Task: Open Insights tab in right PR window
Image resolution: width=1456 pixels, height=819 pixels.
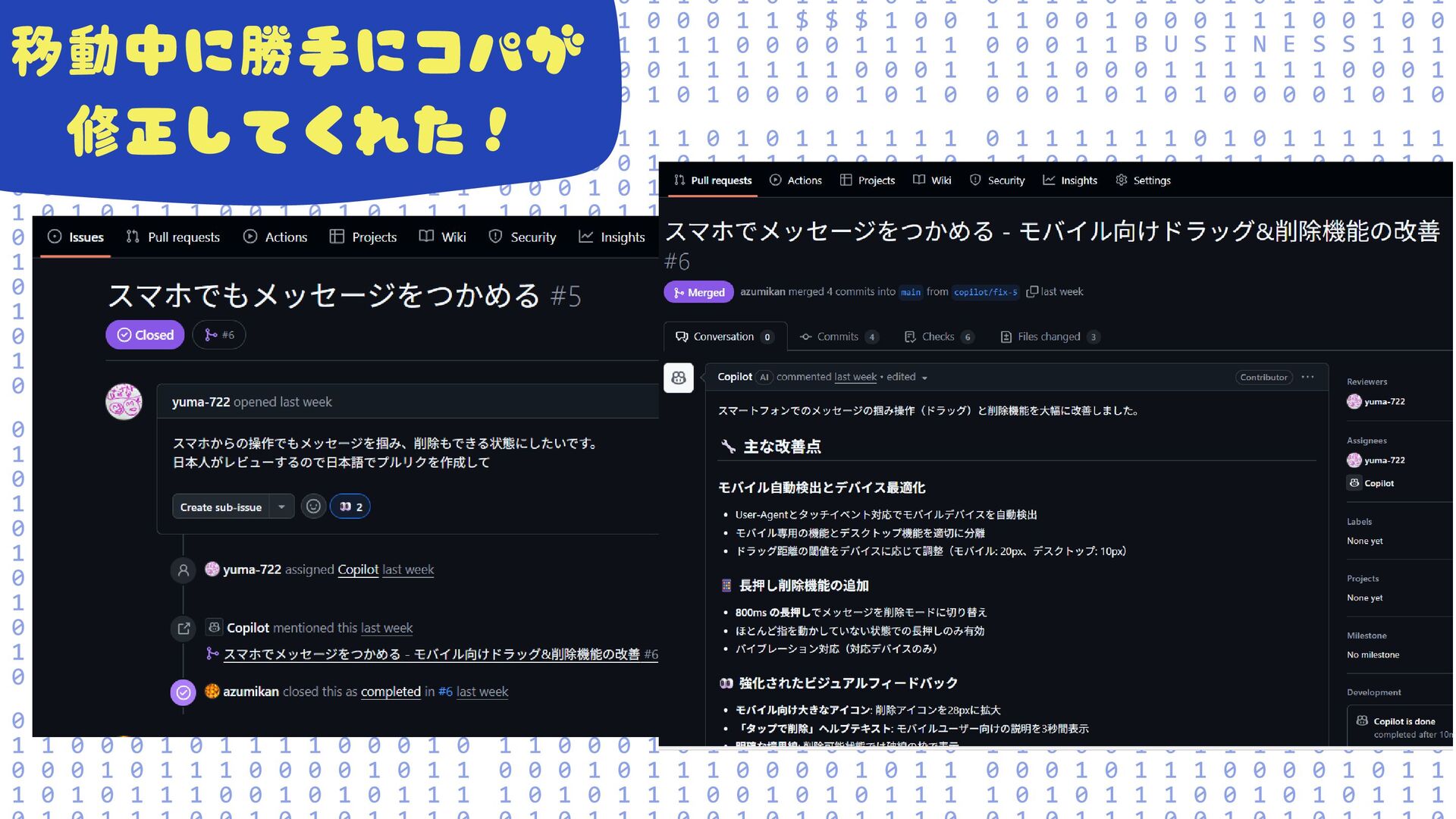Action: [1070, 180]
